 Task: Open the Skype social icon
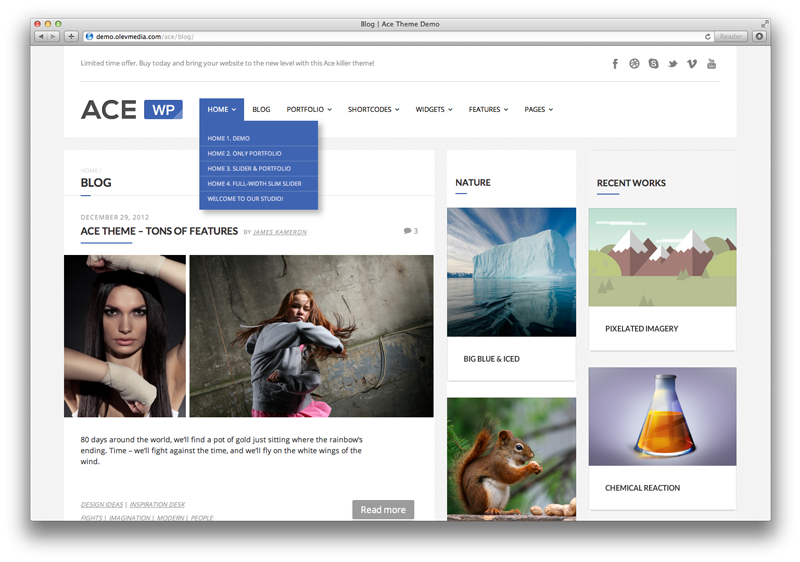pyautogui.click(x=654, y=64)
